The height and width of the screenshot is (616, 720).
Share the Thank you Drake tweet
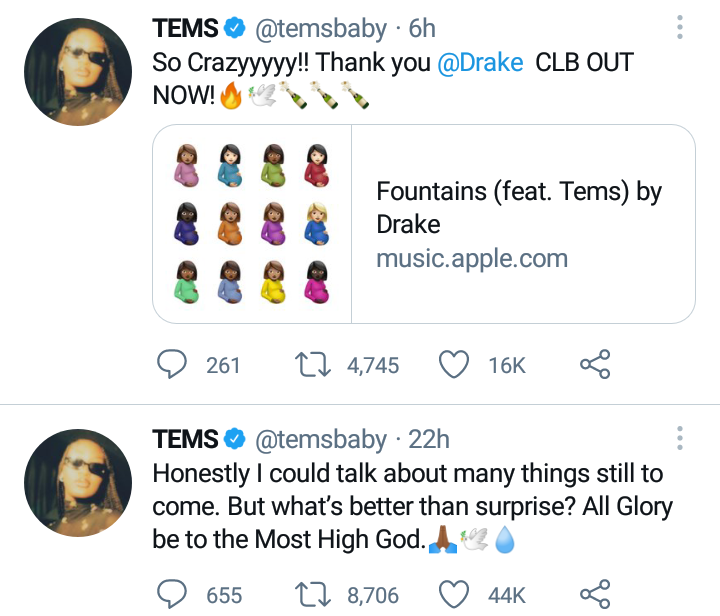594,365
